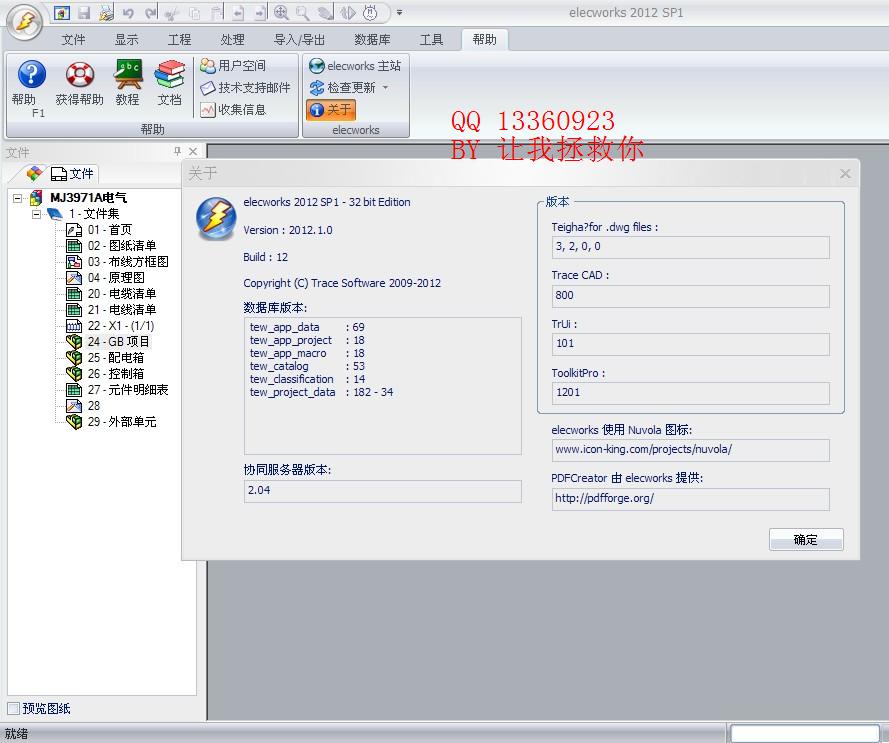Click 技术支持邮件 envelope item
The height and width of the screenshot is (743, 889).
click(245, 87)
